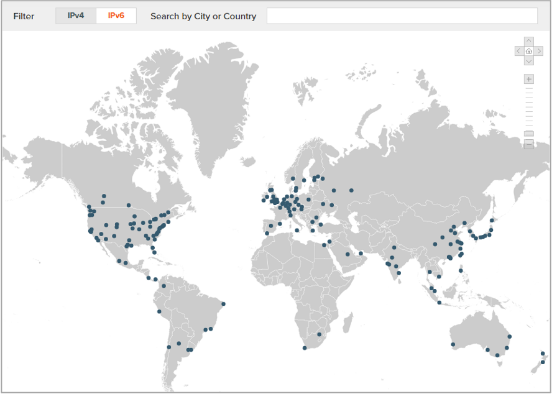Click the Search by City or Country field
This screenshot has width=552, height=394.
[x=402, y=16]
